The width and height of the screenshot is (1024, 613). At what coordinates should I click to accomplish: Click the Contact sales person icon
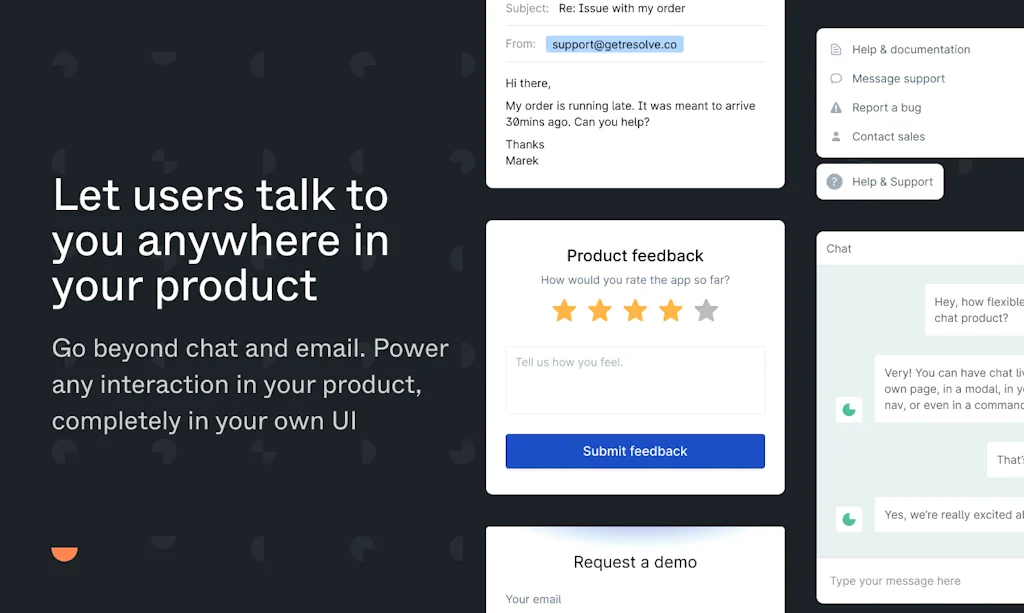coord(836,137)
